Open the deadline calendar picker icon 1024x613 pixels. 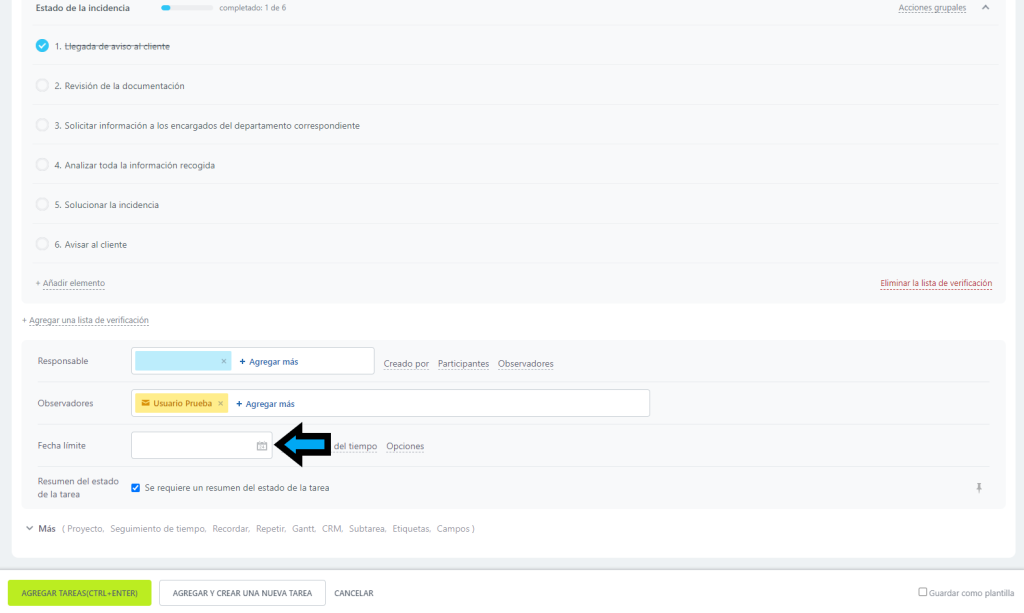pos(262,446)
